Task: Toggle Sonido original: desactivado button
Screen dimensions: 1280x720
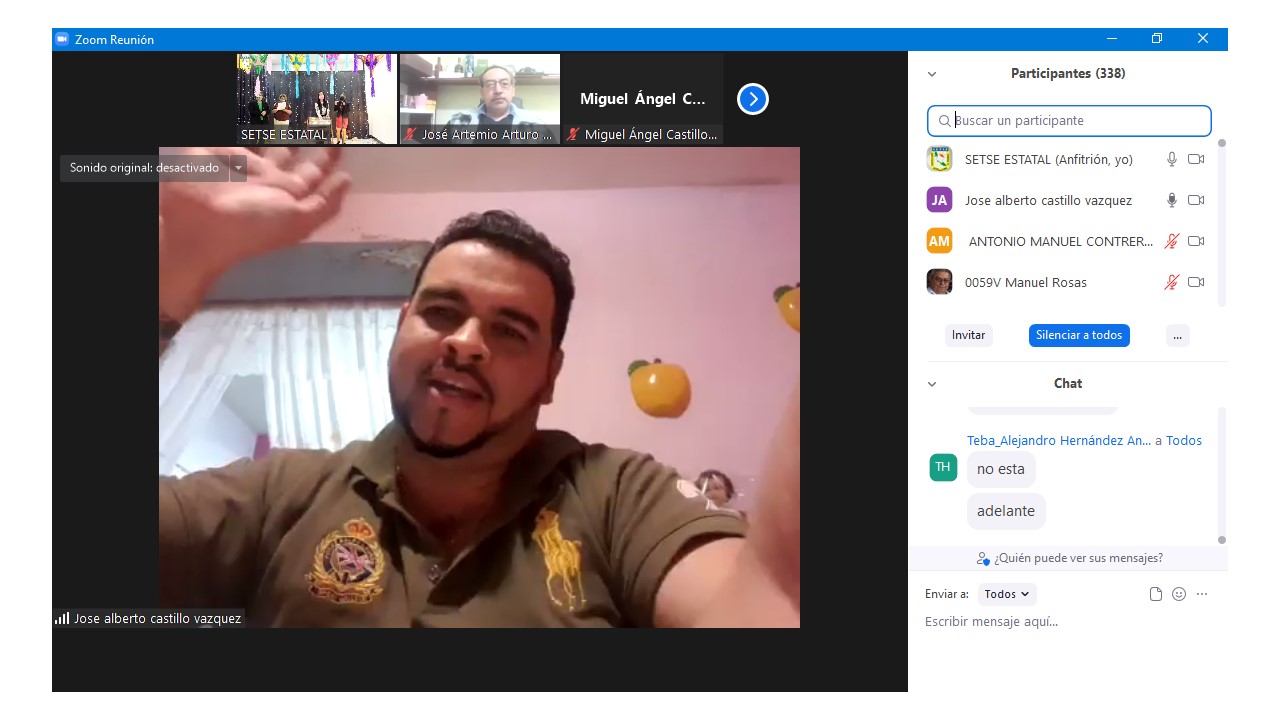Action: tap(145, 168)
